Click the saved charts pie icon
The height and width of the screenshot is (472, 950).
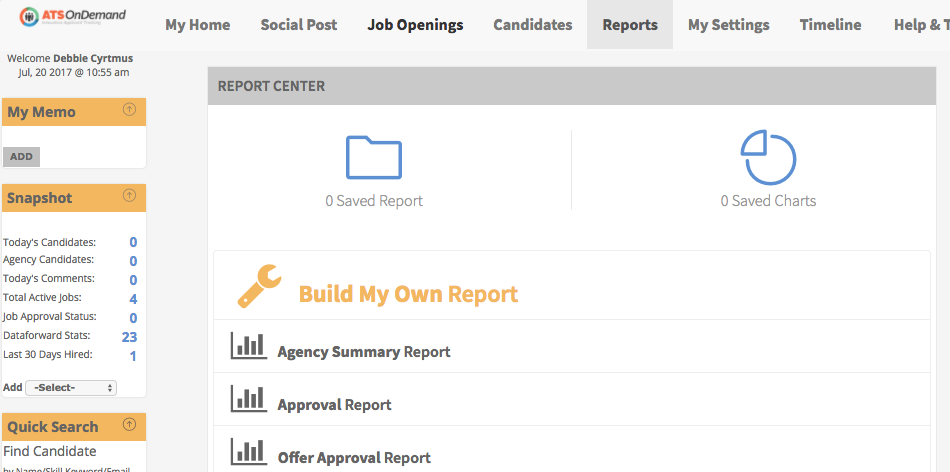768,157
